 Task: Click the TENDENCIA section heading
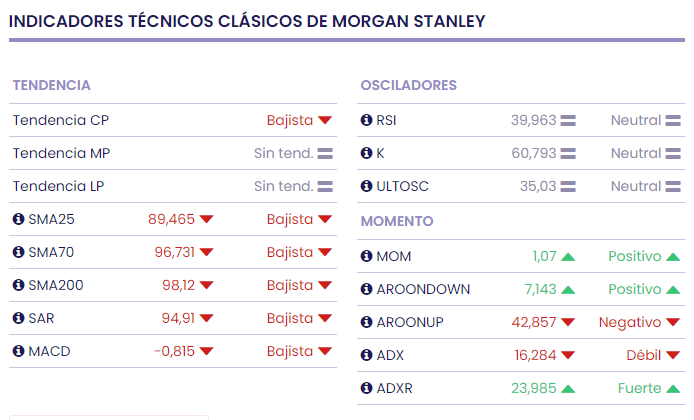[52, 86]
